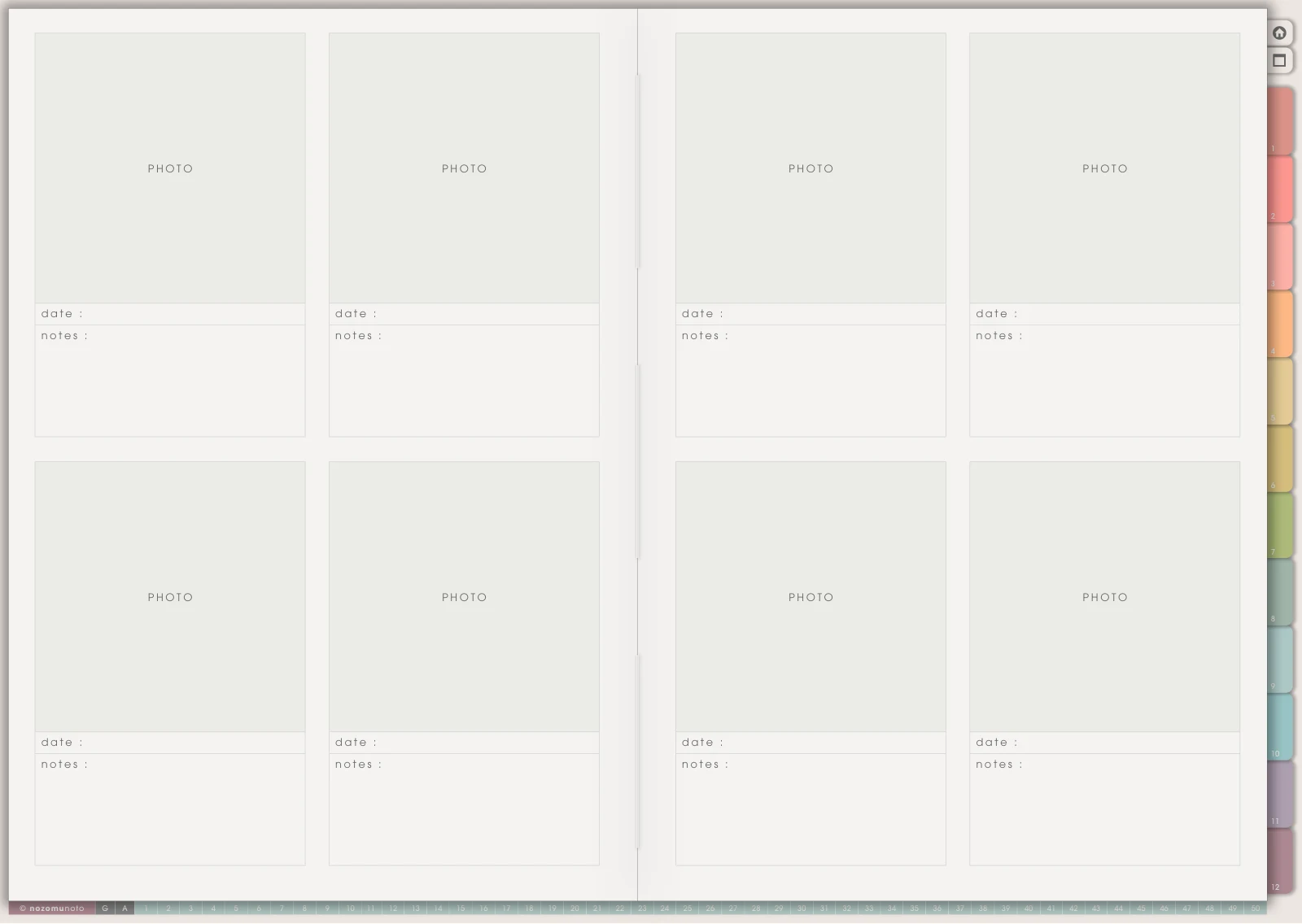The width and height of the screenshot is (1302, 924).
Task: Open the pink side tab 3
Action: click(x=1280, y=256)
